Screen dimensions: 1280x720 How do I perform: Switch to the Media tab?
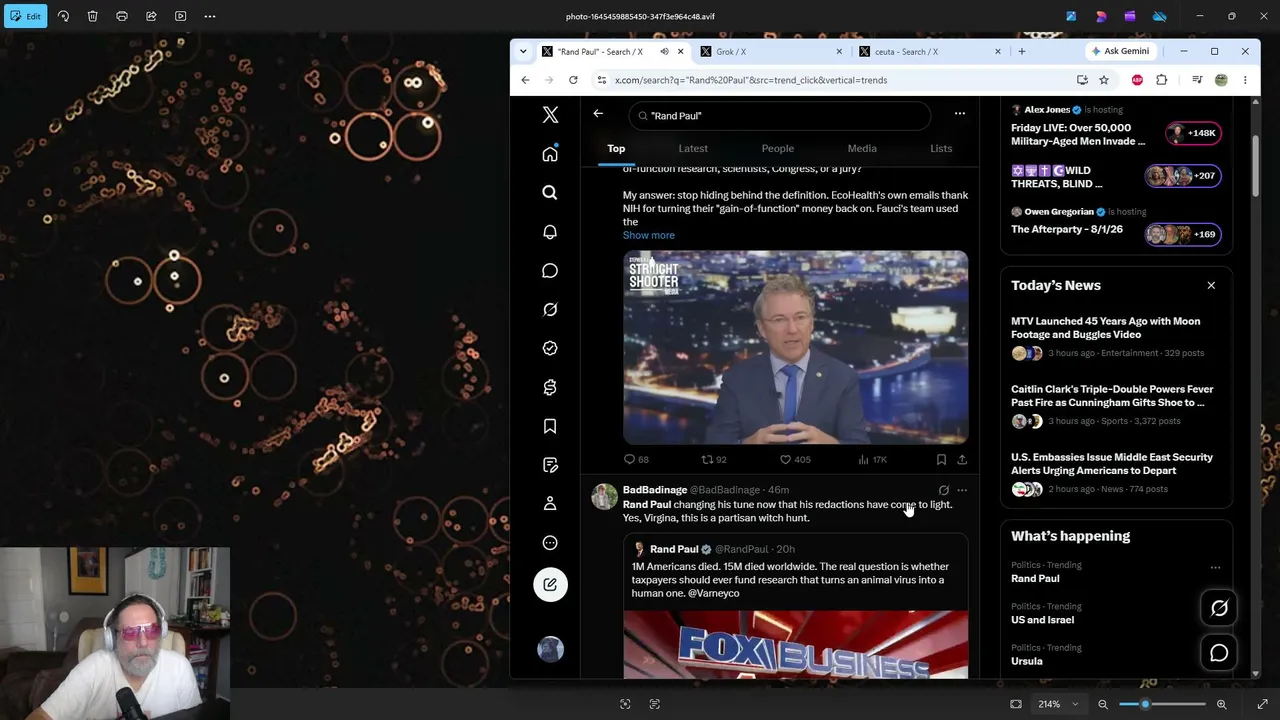(862, 149)
